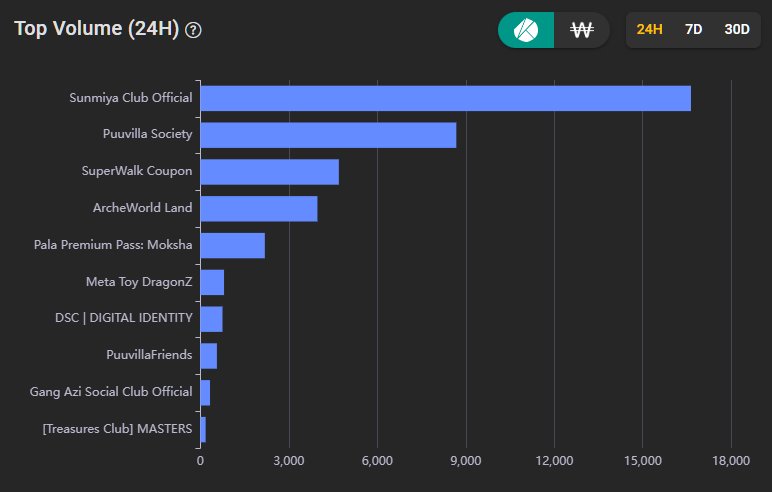Image resolution: width=772 pixels, height=492 pixels.
Task: Click the PuuvillaFriends label
Action: [149, 355]
